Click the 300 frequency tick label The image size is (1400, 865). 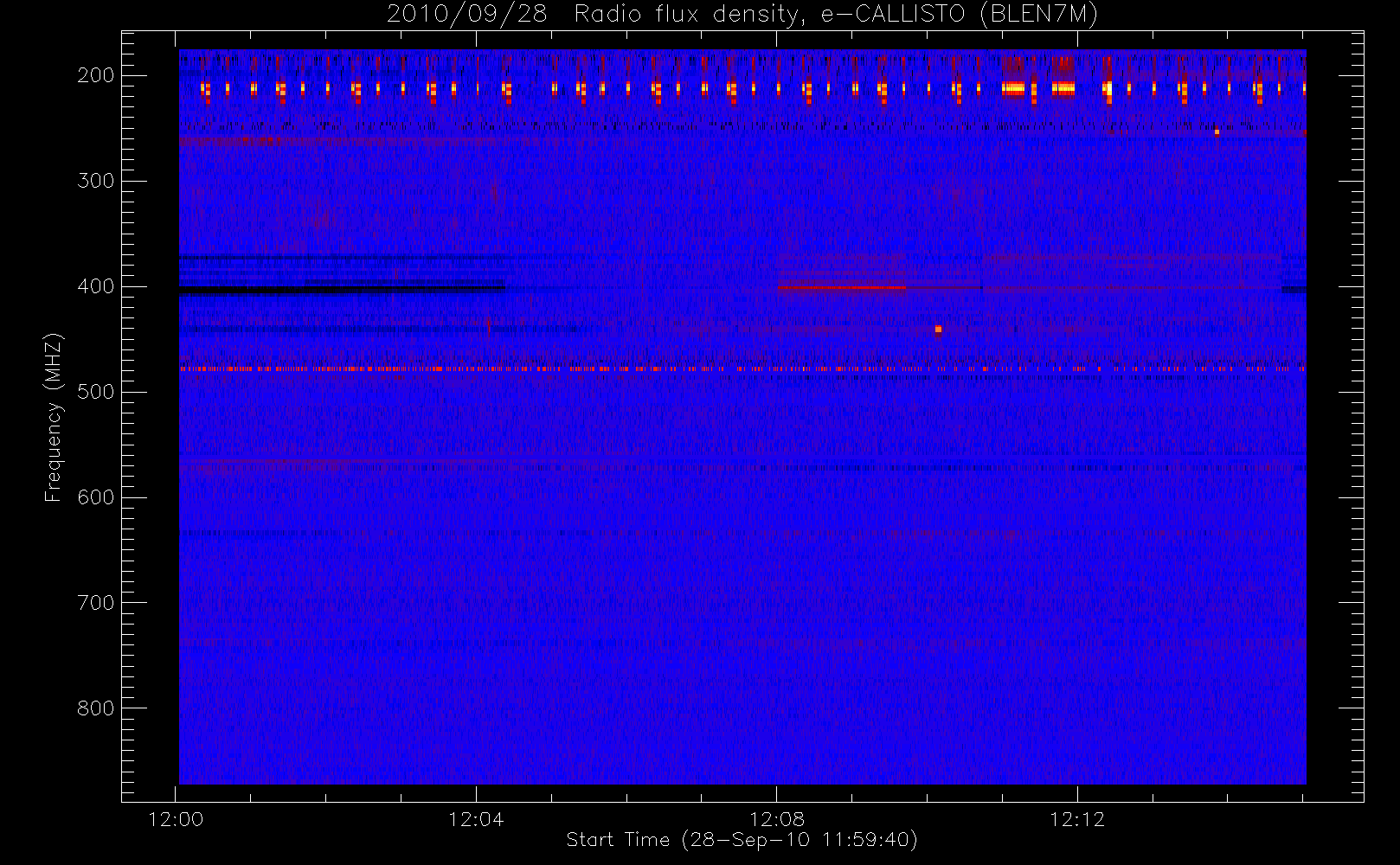[95, 181]
